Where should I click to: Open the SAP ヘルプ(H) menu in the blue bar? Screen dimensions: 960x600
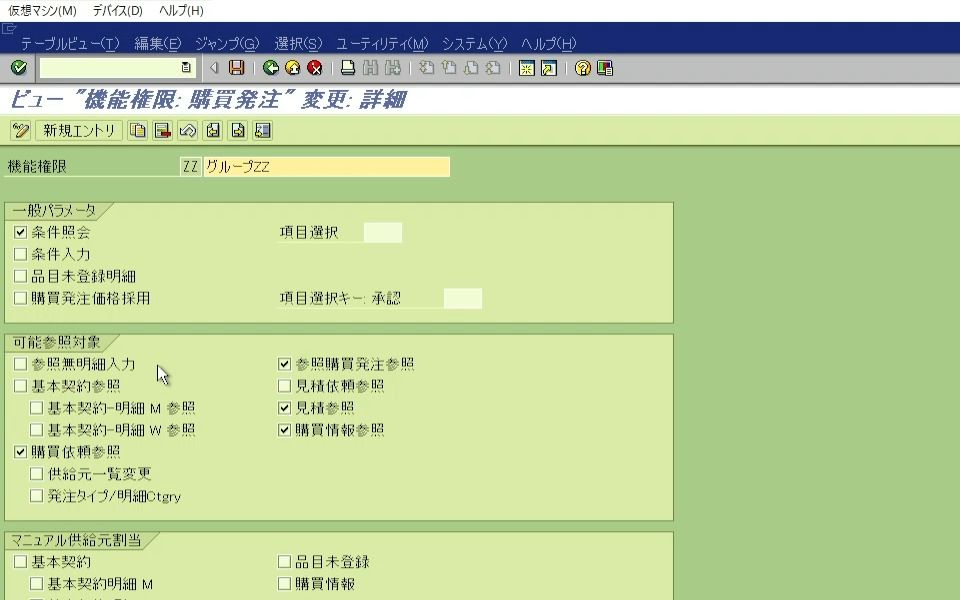[x=549, y=43]
